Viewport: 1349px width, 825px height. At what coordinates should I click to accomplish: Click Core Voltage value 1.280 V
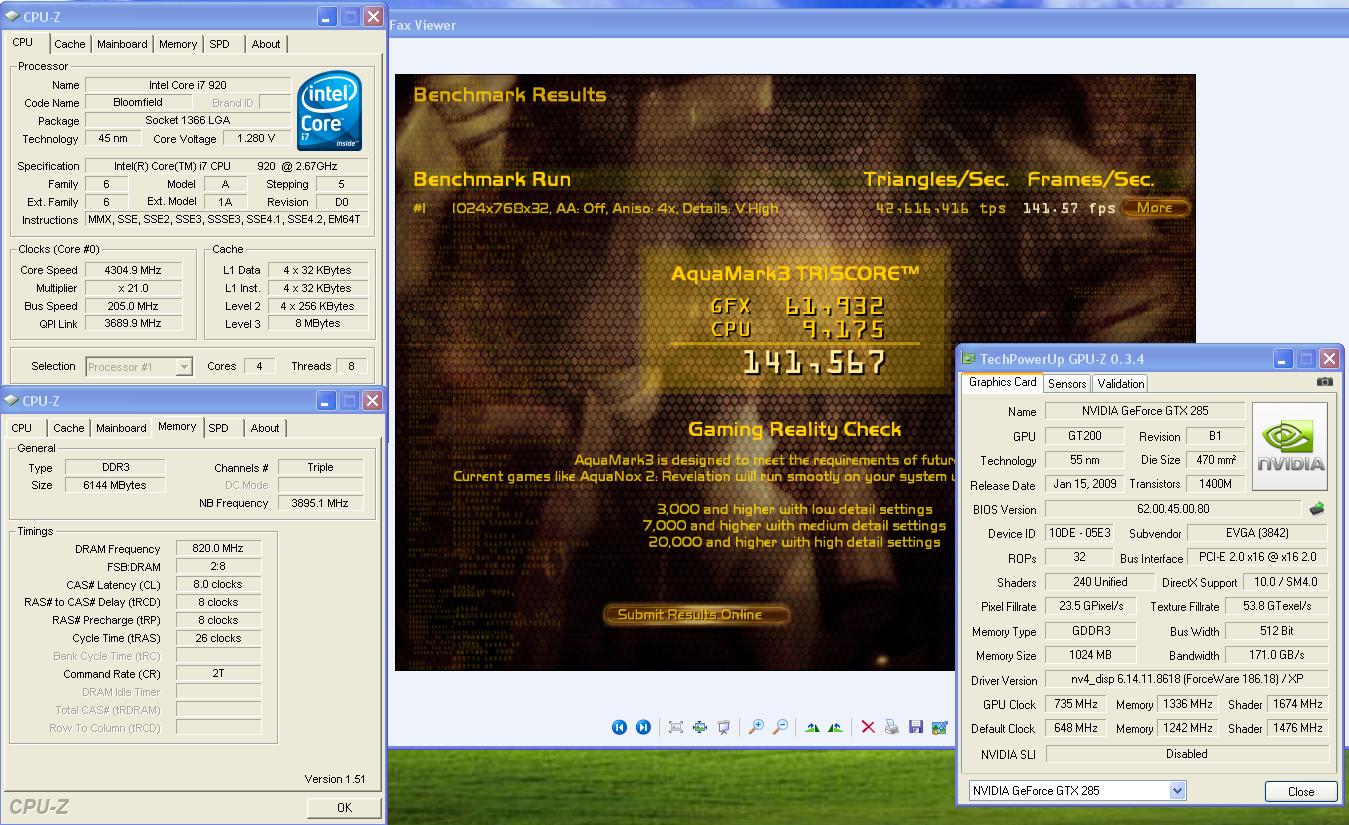pyautogui.click(x=257, y=139)
